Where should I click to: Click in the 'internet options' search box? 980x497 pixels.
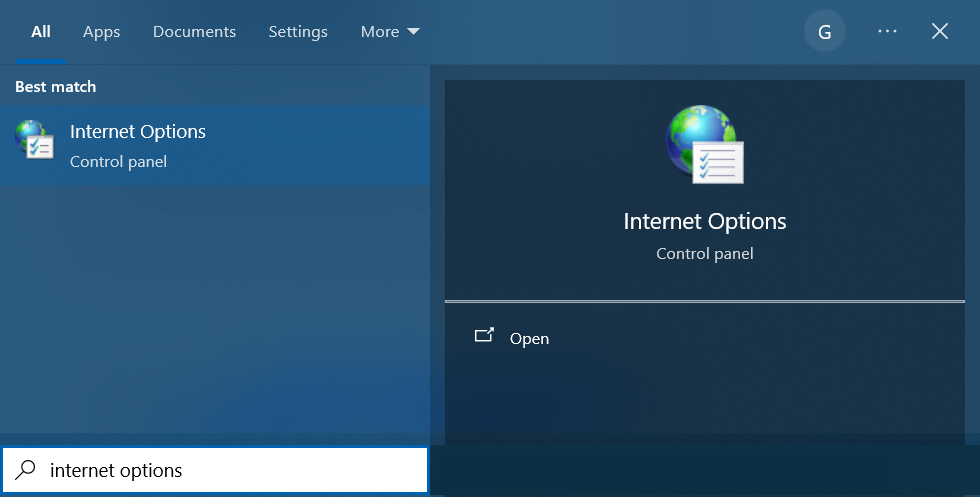230,470
